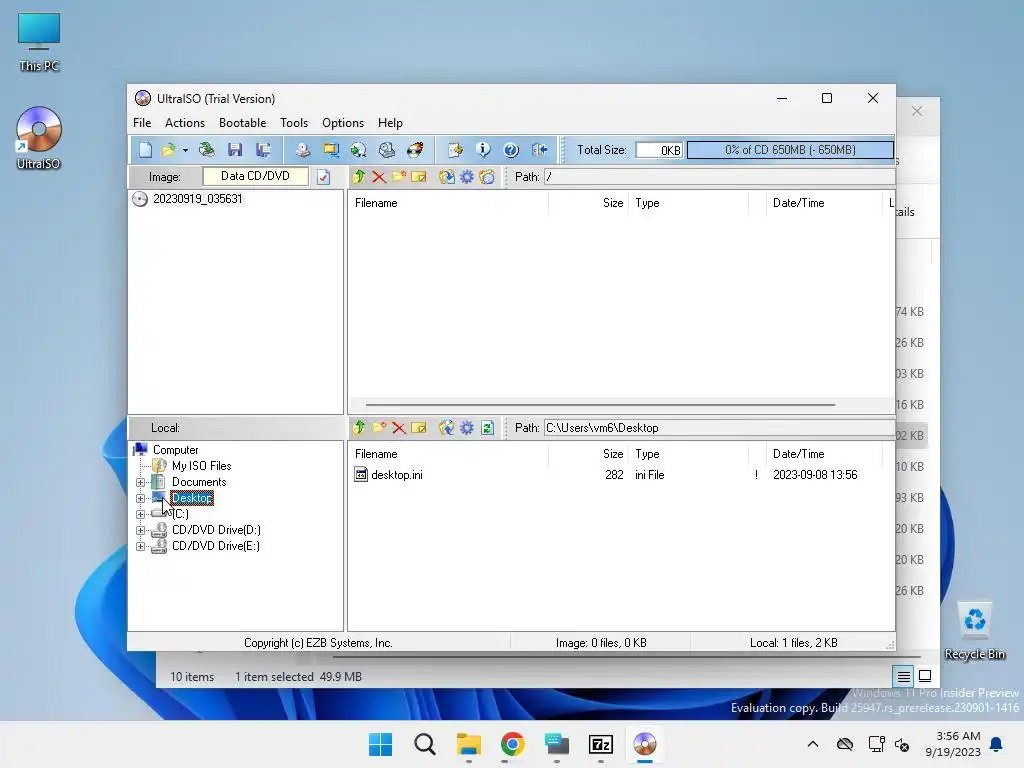
Task: Expand the Documents tree node
Action: (x=140, y=483)
